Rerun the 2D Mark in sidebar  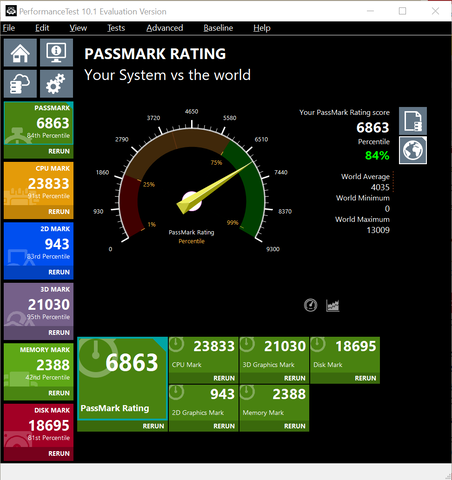pyautogui.click(x=59, y=272)
